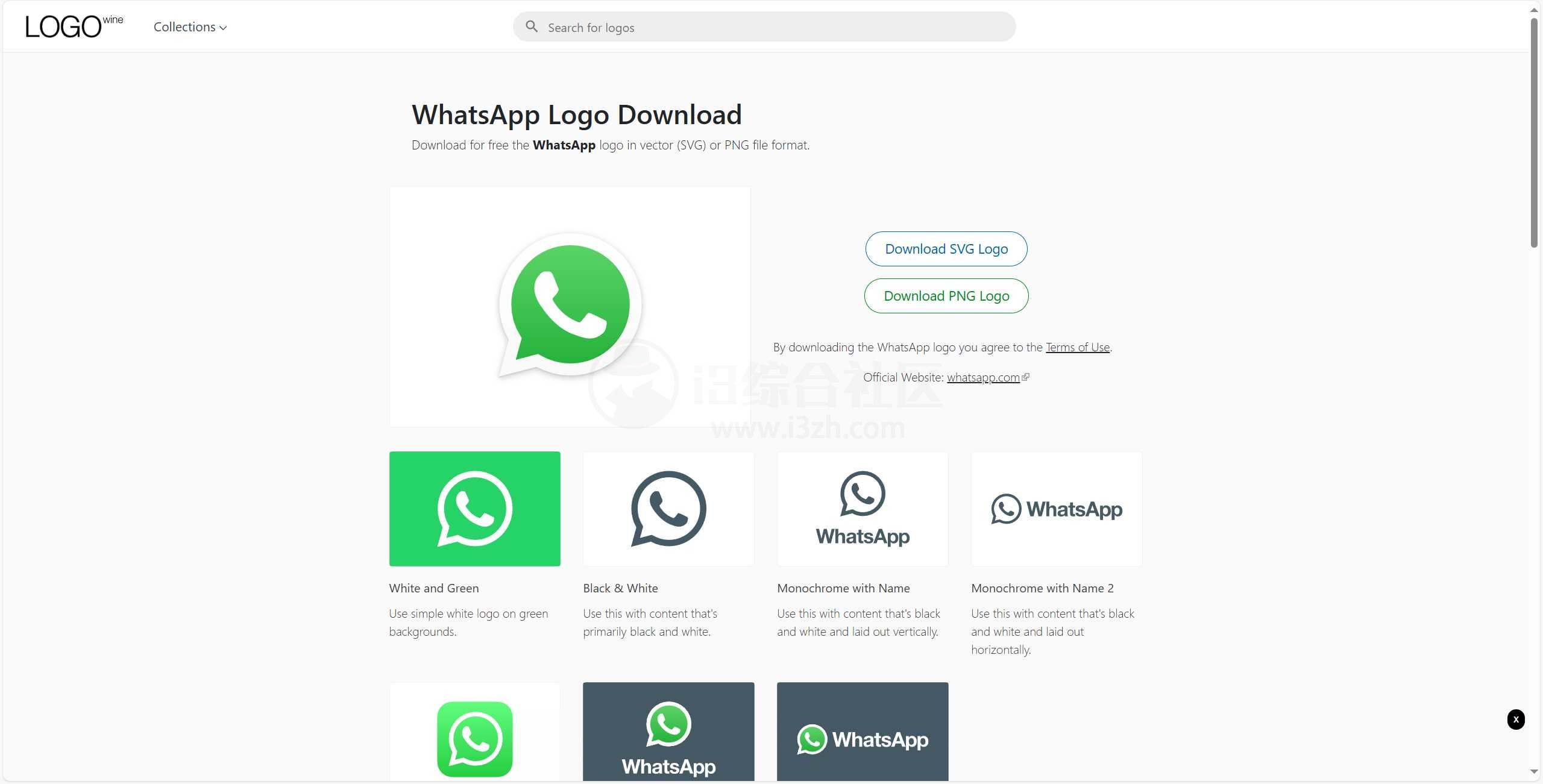Select the dark background WhatsApp icon
This screenshot has width=1543, height=784.
(668, 731)
